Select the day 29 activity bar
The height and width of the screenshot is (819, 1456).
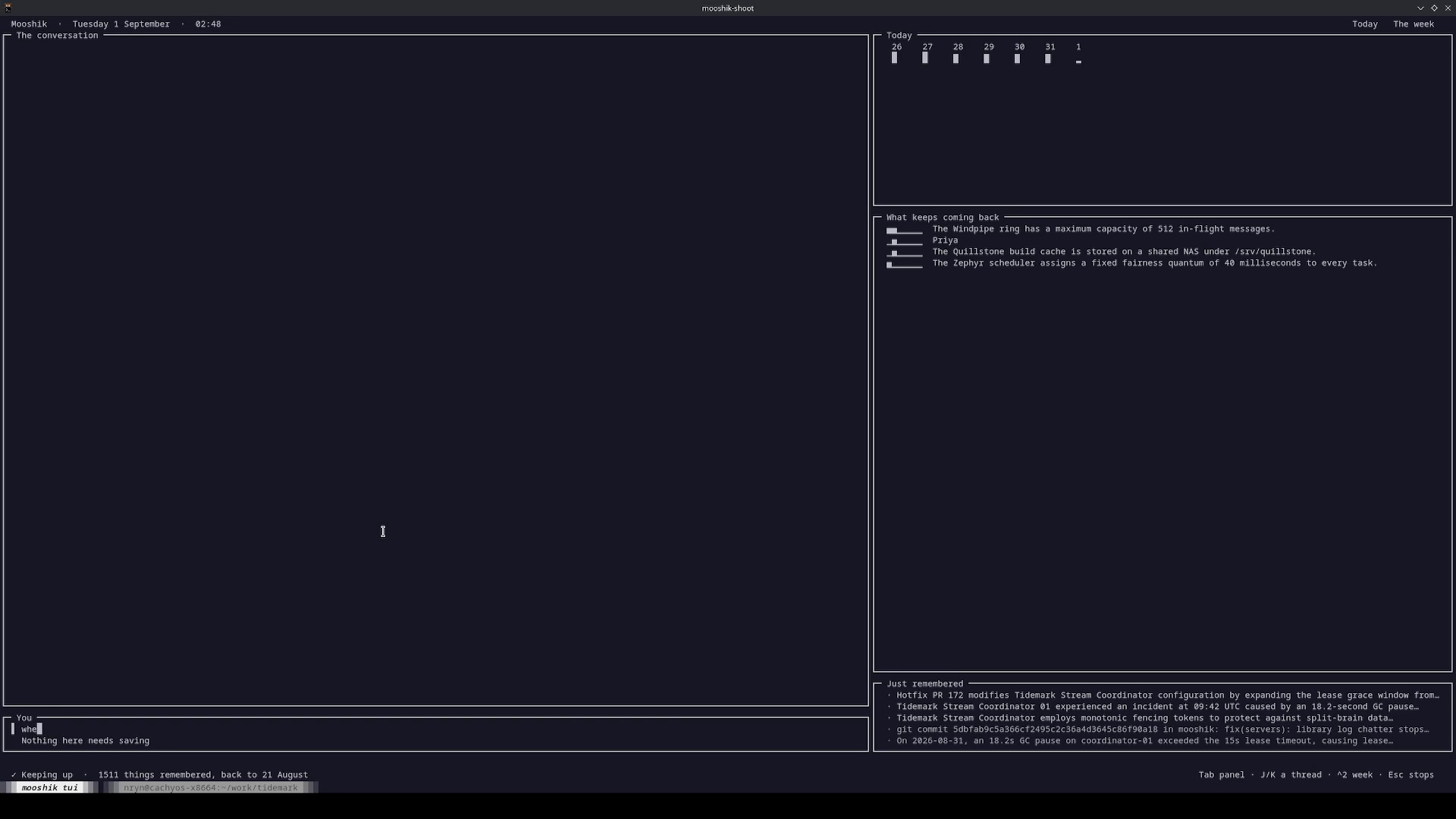pos(987,59)
